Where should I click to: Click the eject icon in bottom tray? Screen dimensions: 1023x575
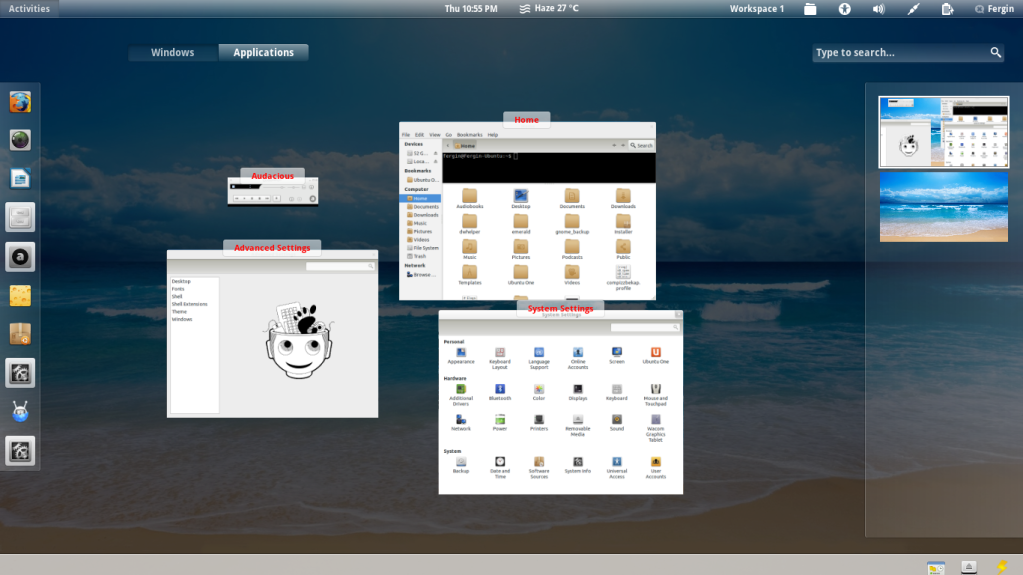coord(969,567)
